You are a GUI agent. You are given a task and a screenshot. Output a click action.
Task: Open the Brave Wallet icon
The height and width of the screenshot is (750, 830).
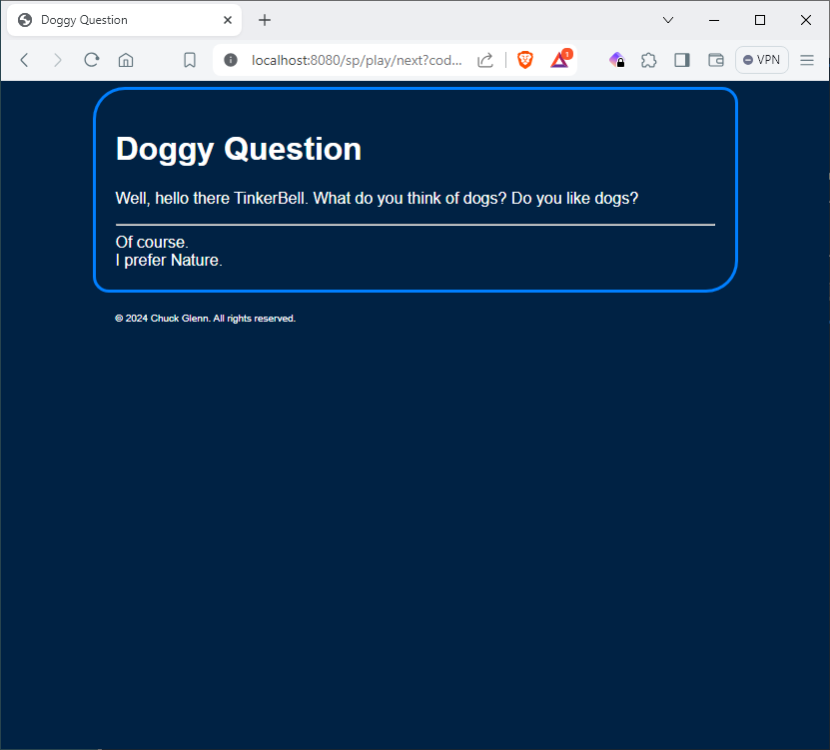point(716,60)
